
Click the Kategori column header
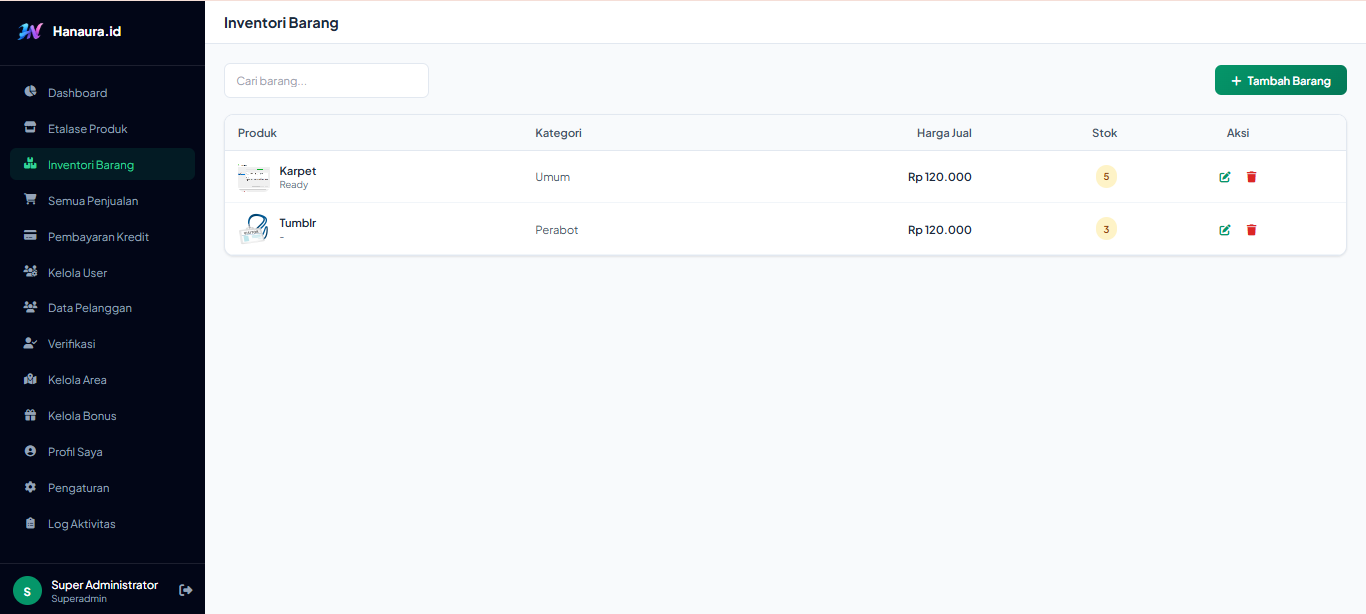click(559, 133)
